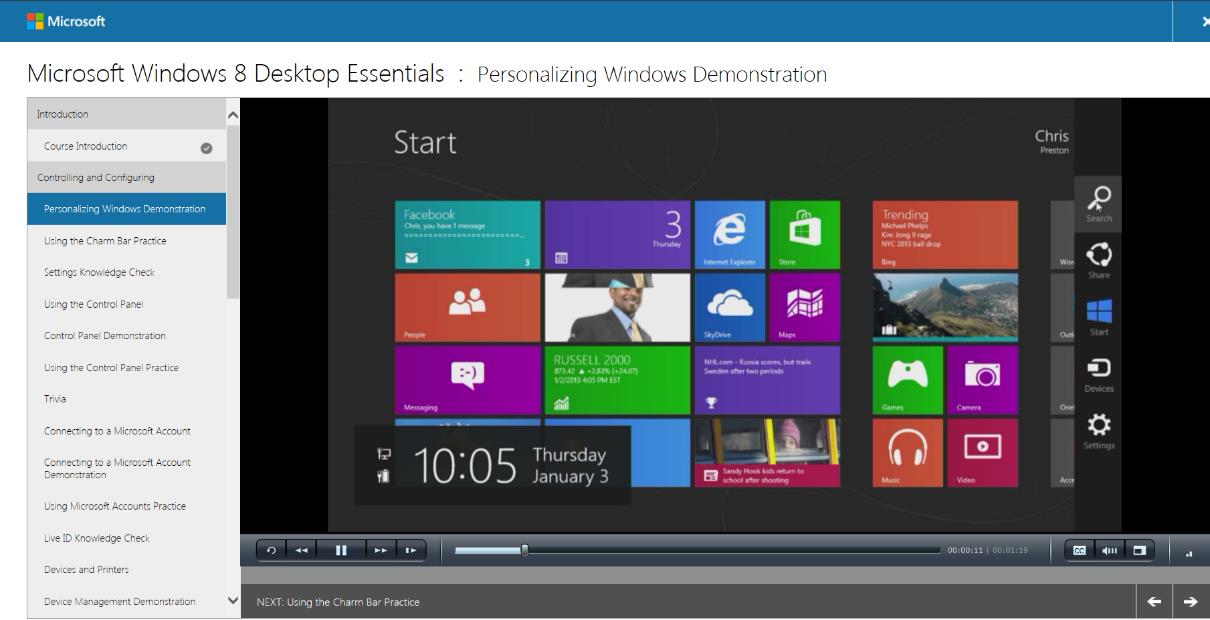Screen dimensions: 1210x620
Task: Open Control Panel Demonstration lesson
Action: pos(127,335)
